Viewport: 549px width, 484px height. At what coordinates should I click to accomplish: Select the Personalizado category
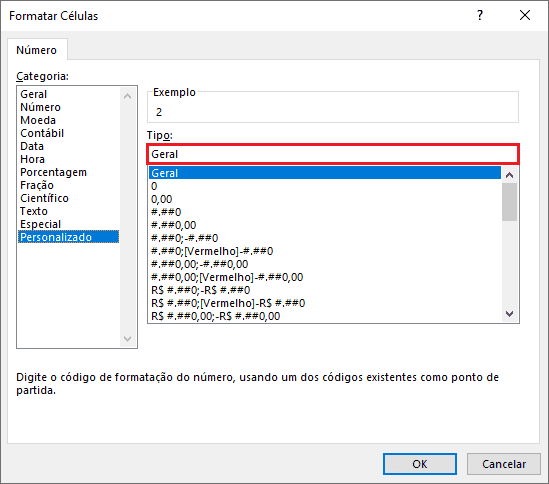pyautogui.click(x=69, y=237)
